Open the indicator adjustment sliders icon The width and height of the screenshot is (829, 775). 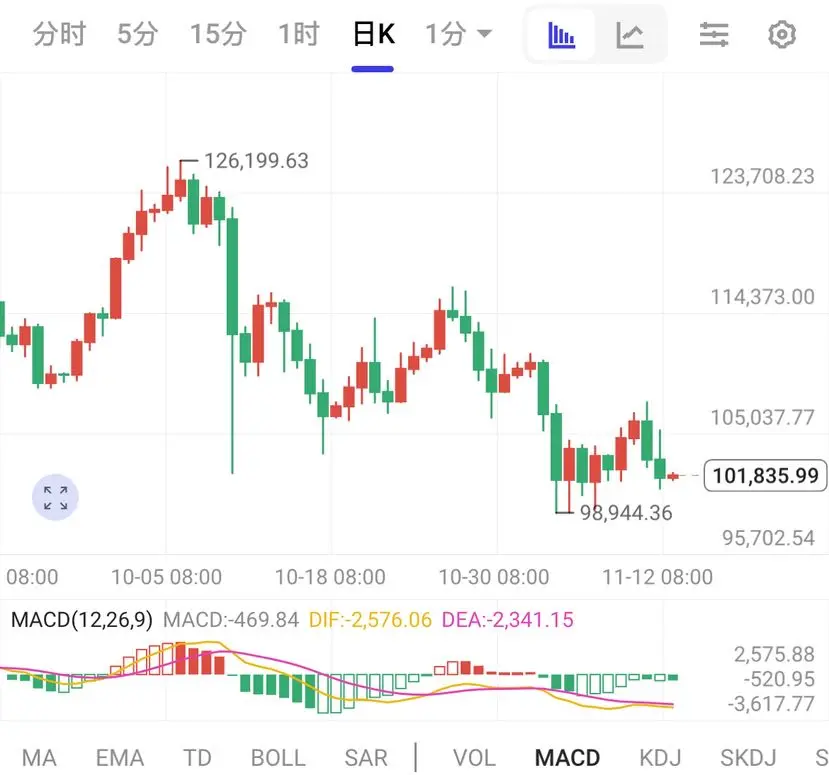(714, 35)
